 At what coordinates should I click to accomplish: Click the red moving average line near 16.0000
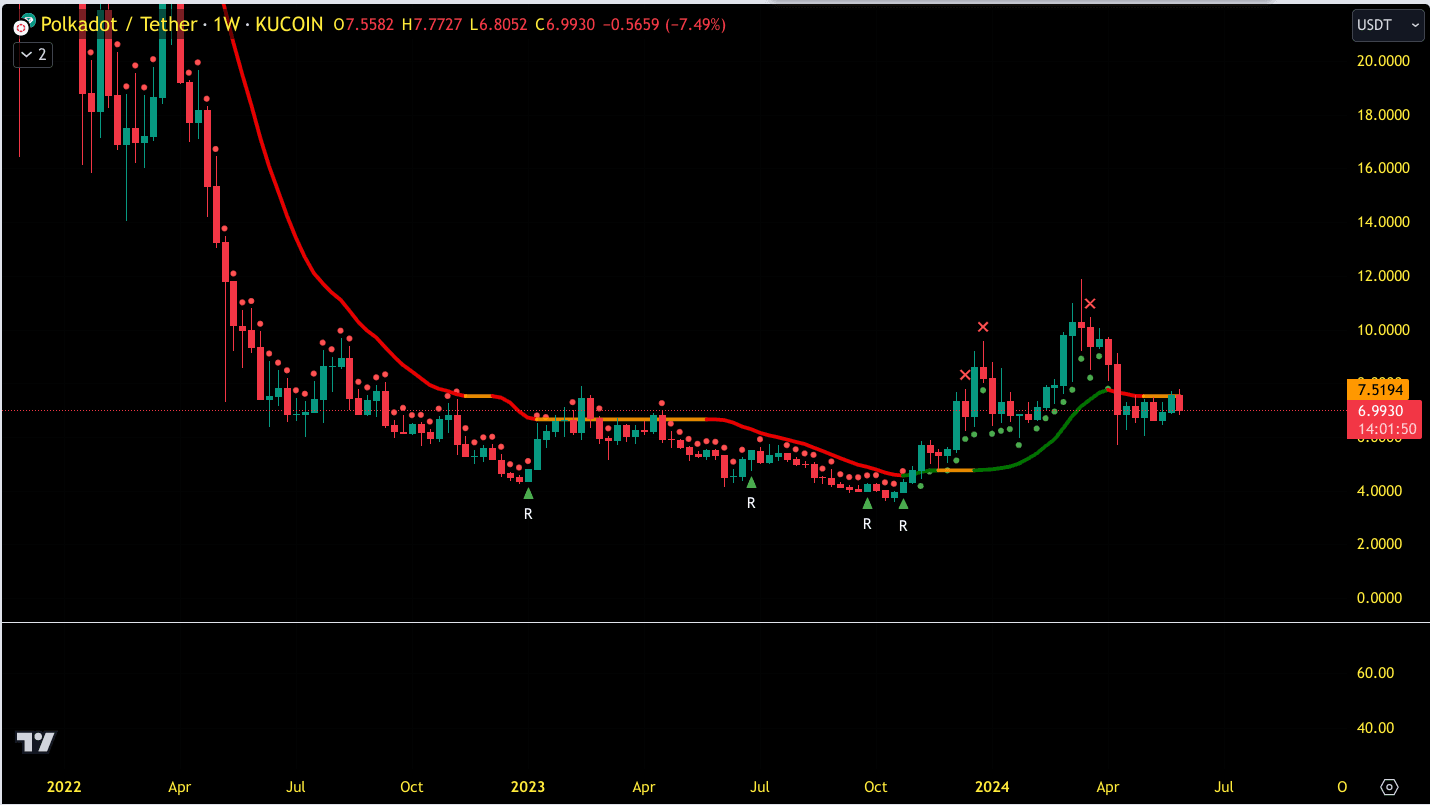(267, 168)
